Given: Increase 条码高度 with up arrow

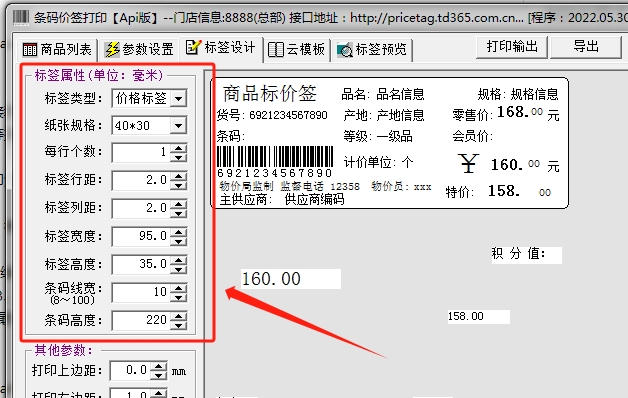Looking at the screenshot, I should pyautogui.click(x=179, y=316).
